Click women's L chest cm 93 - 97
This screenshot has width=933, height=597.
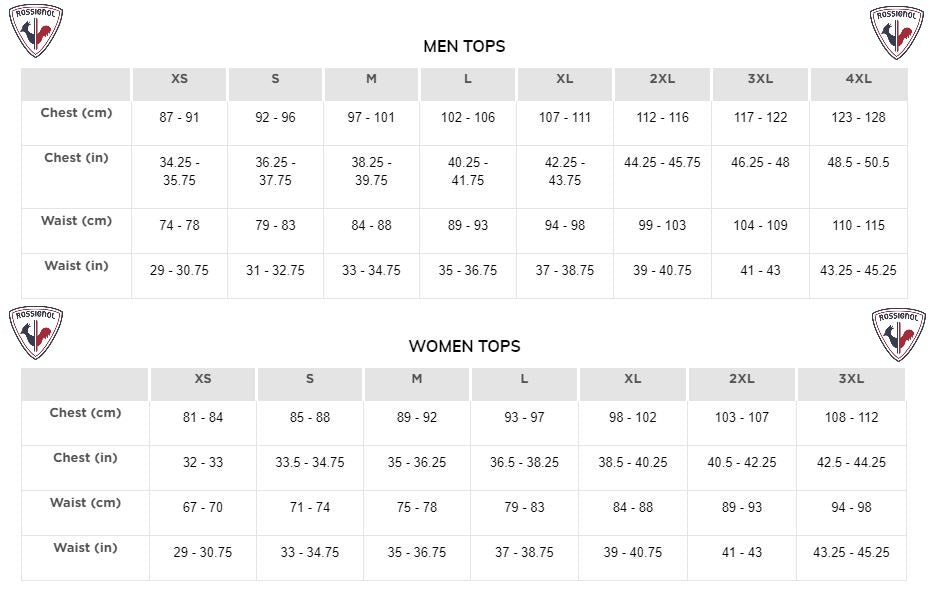click(x=524, y=417)
